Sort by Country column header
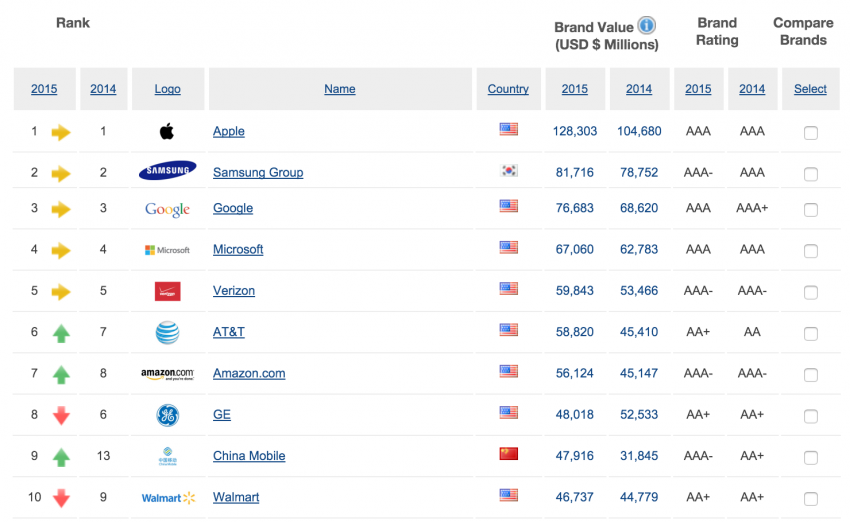The width and height of the screenshot is (850, 522). [x=508, y=89]
